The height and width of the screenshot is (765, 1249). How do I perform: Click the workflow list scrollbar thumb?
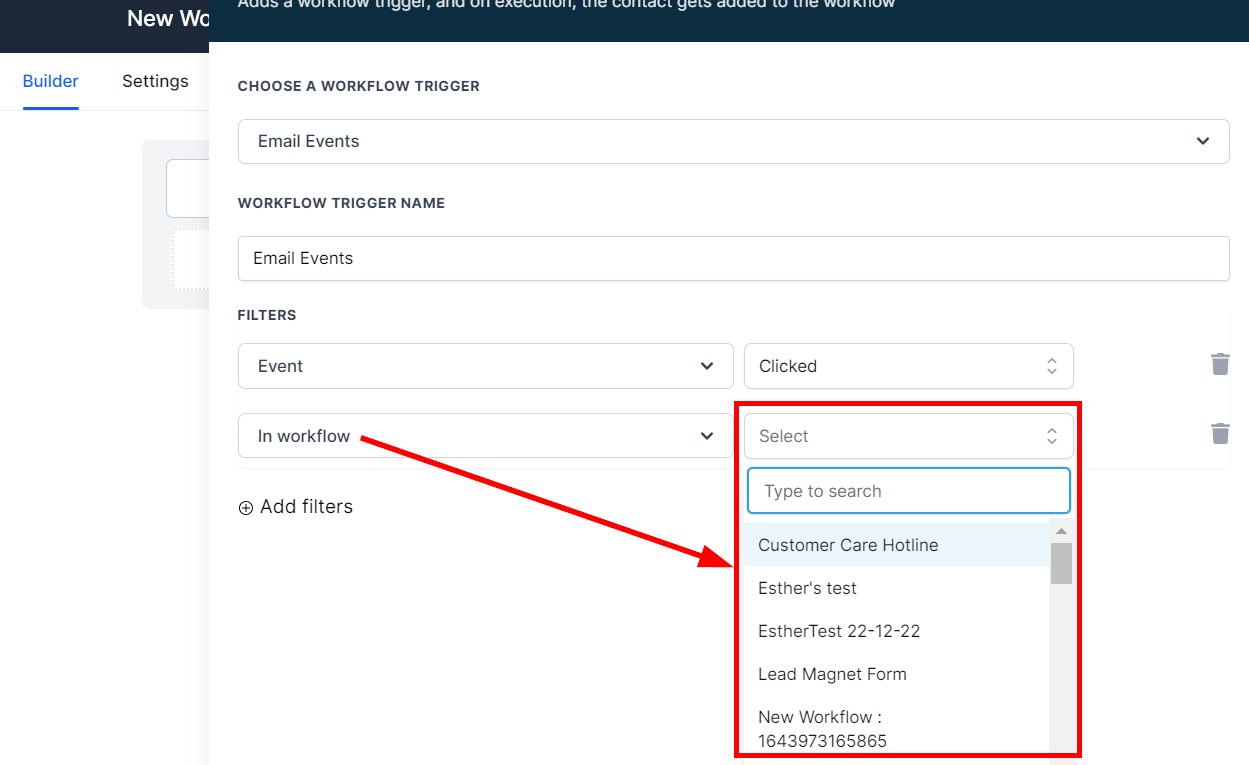pos(1061,563)
